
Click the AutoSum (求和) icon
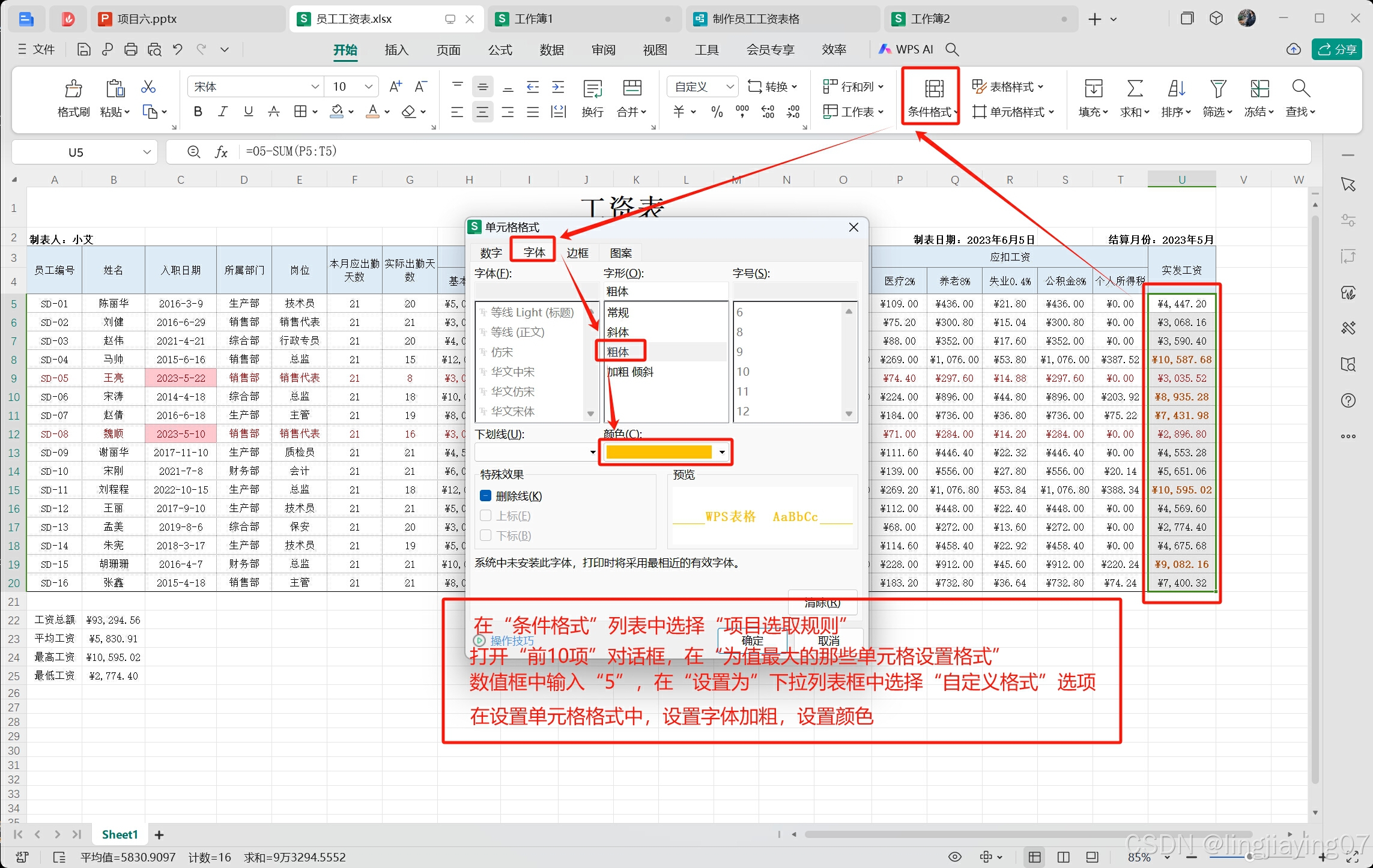(x=1134, y=89)
